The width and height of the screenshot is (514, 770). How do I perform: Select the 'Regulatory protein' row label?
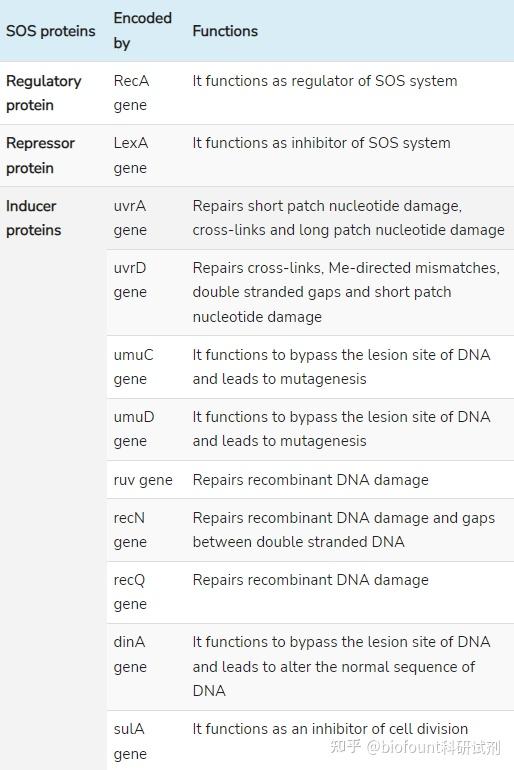click(44, 93)
